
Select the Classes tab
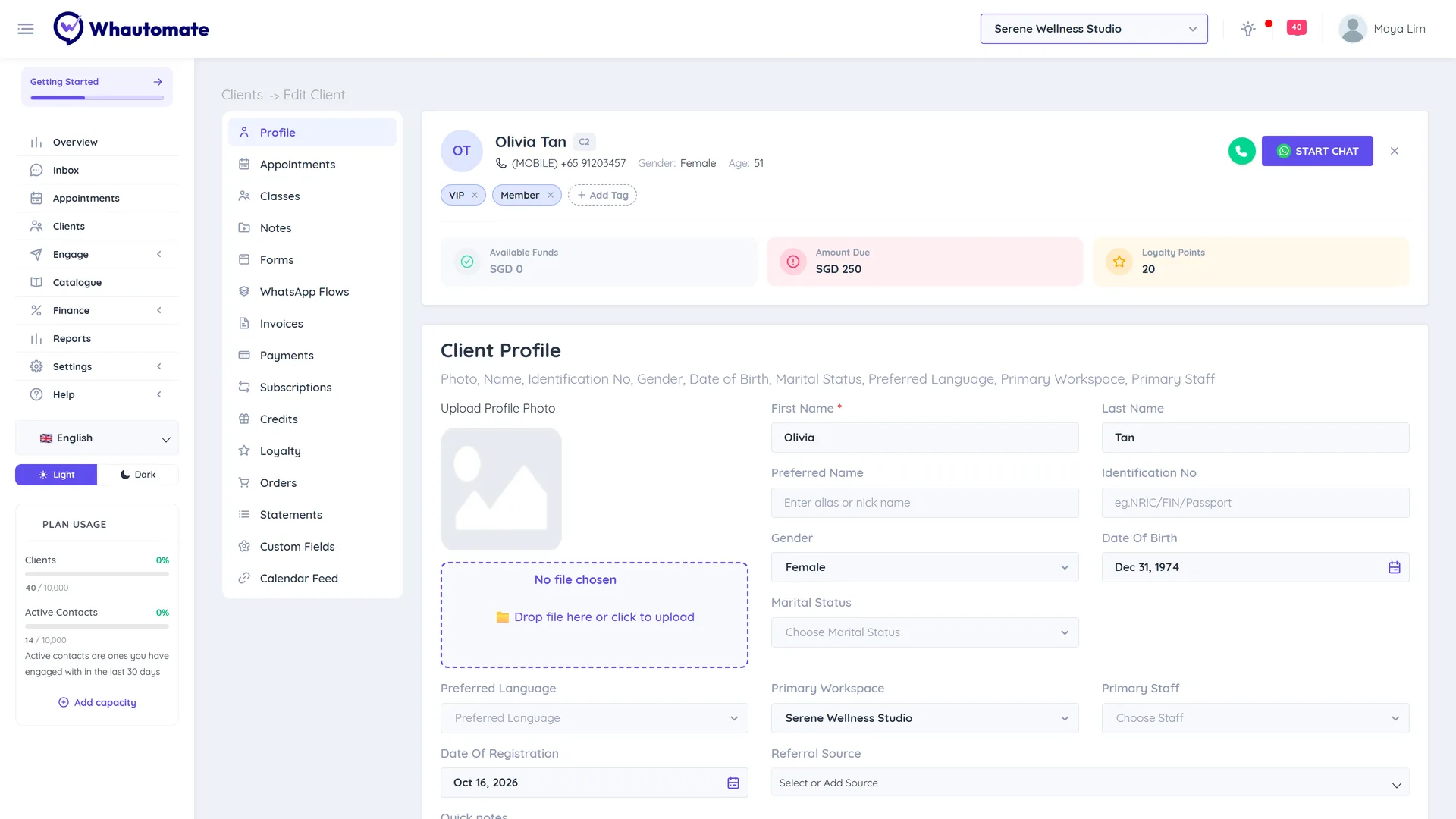pos(312,196)
